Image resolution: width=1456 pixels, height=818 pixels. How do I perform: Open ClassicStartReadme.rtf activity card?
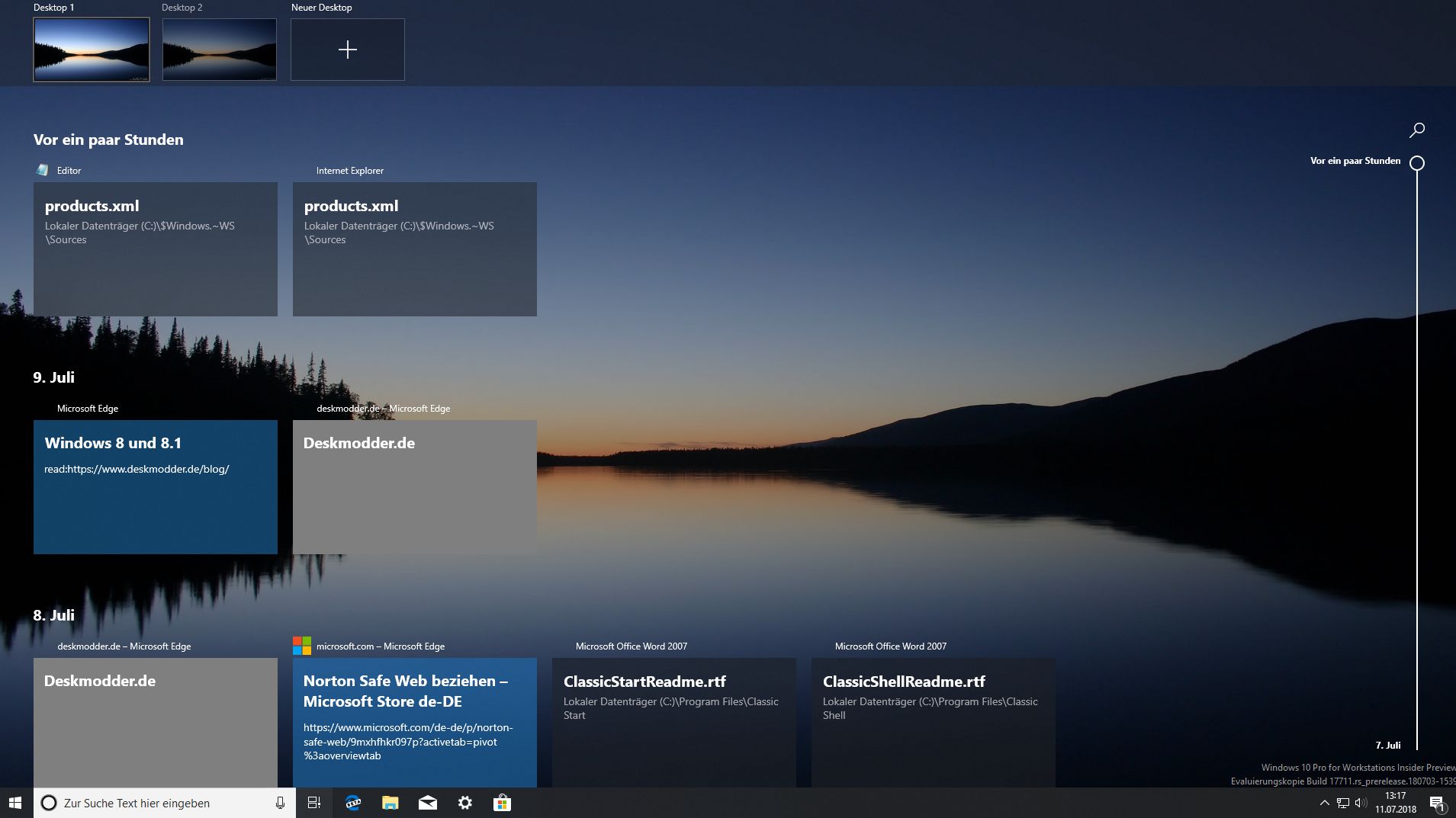tap(674, 723)
